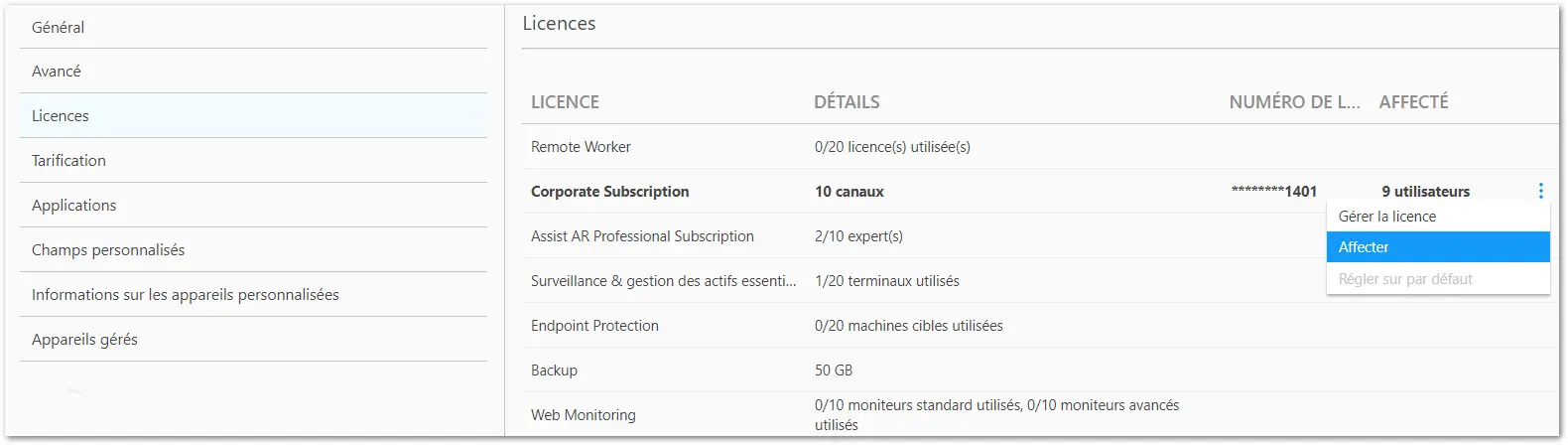Click the Backup licence row
The height and width of the screenshot is (445, 1568).
tap(1040, 371)
